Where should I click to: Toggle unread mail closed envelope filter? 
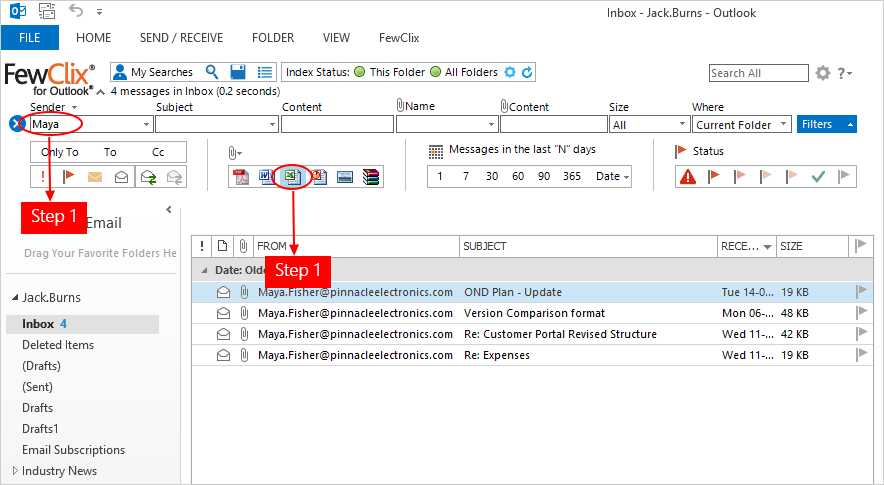[x=95, y=177]
